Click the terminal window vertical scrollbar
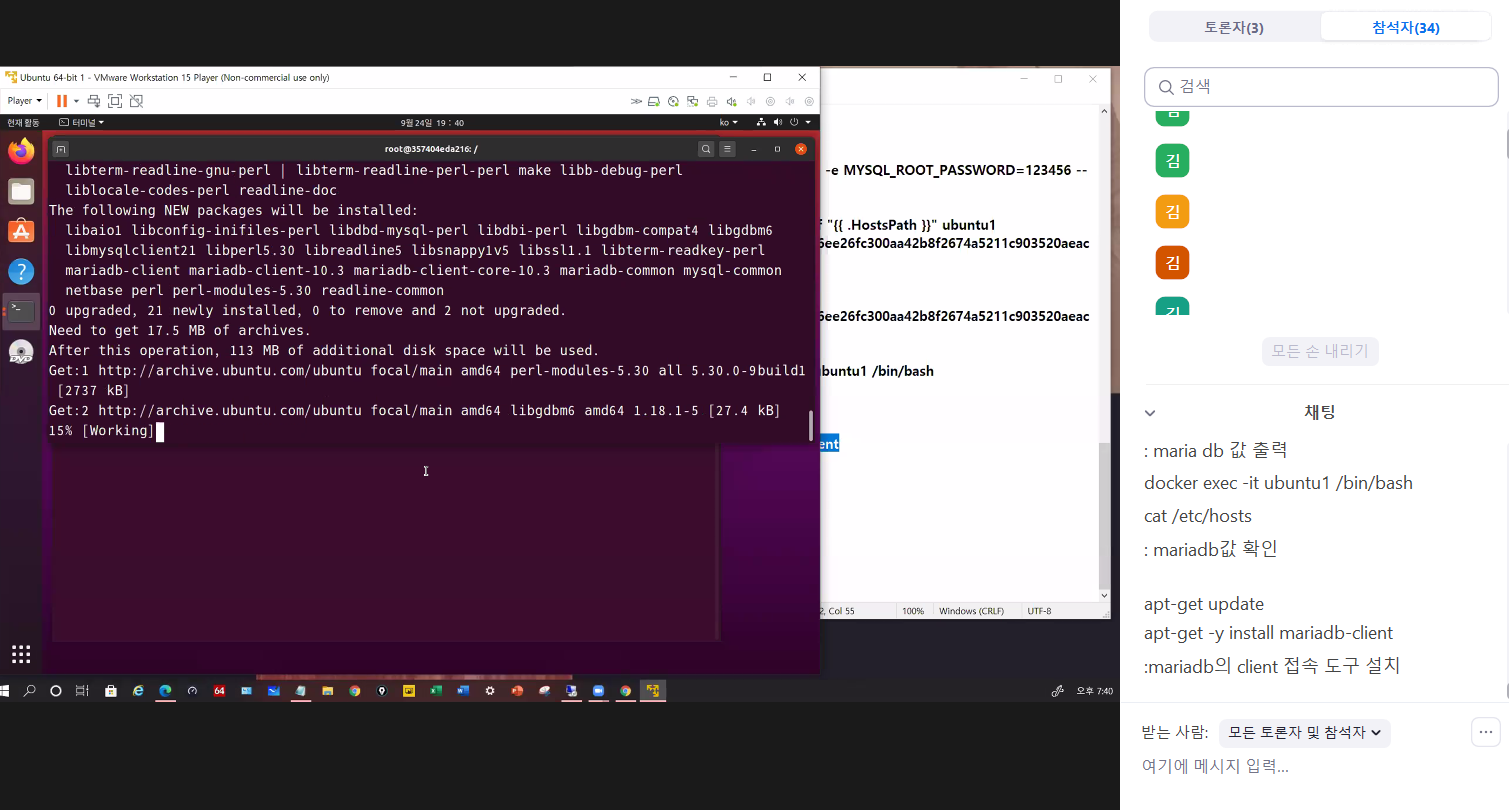 click(811, 425)
